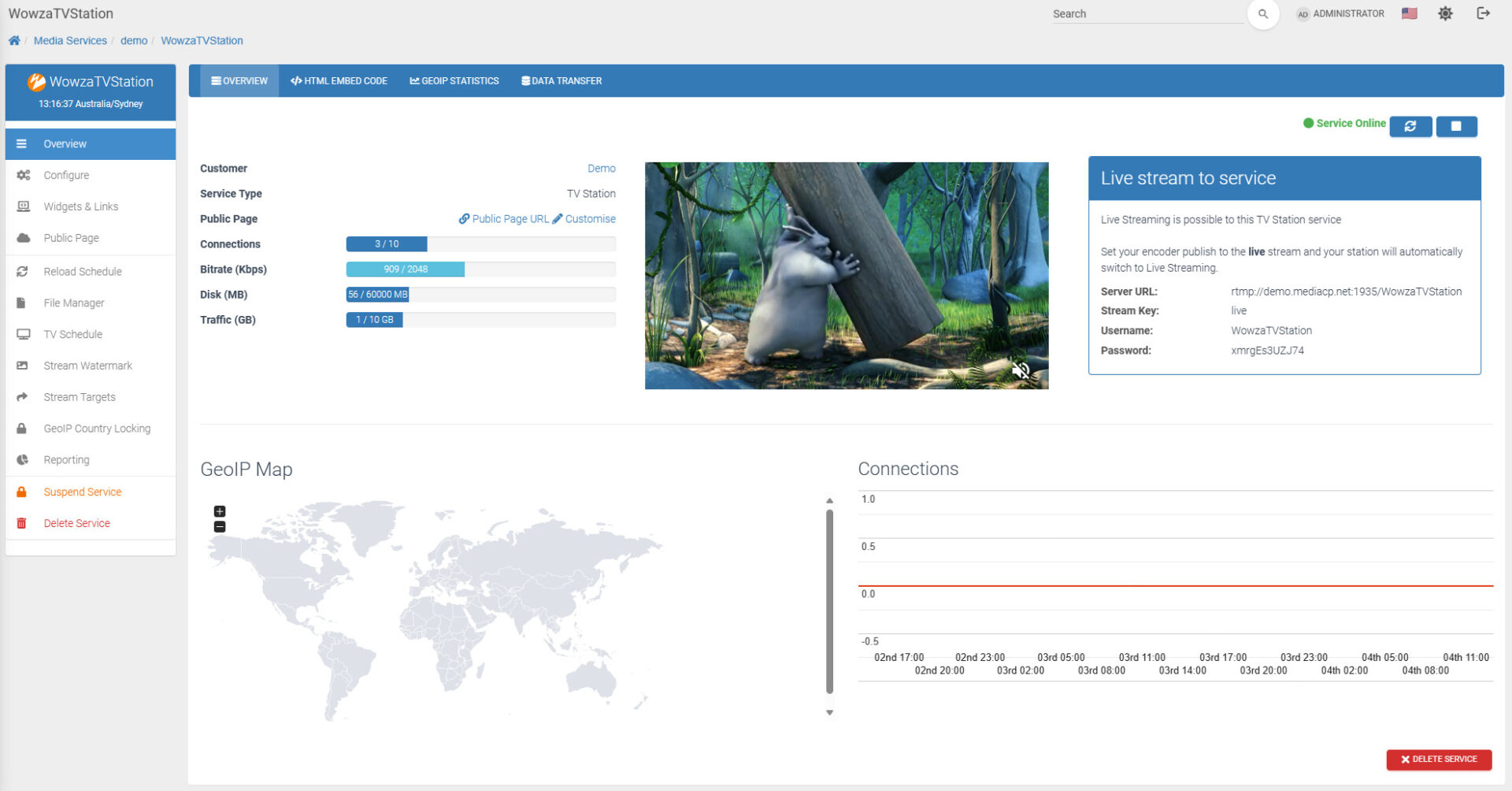Click the GeoIP map scrollbar down arrow
This screenshot has width=1512, height=791.
829,712
